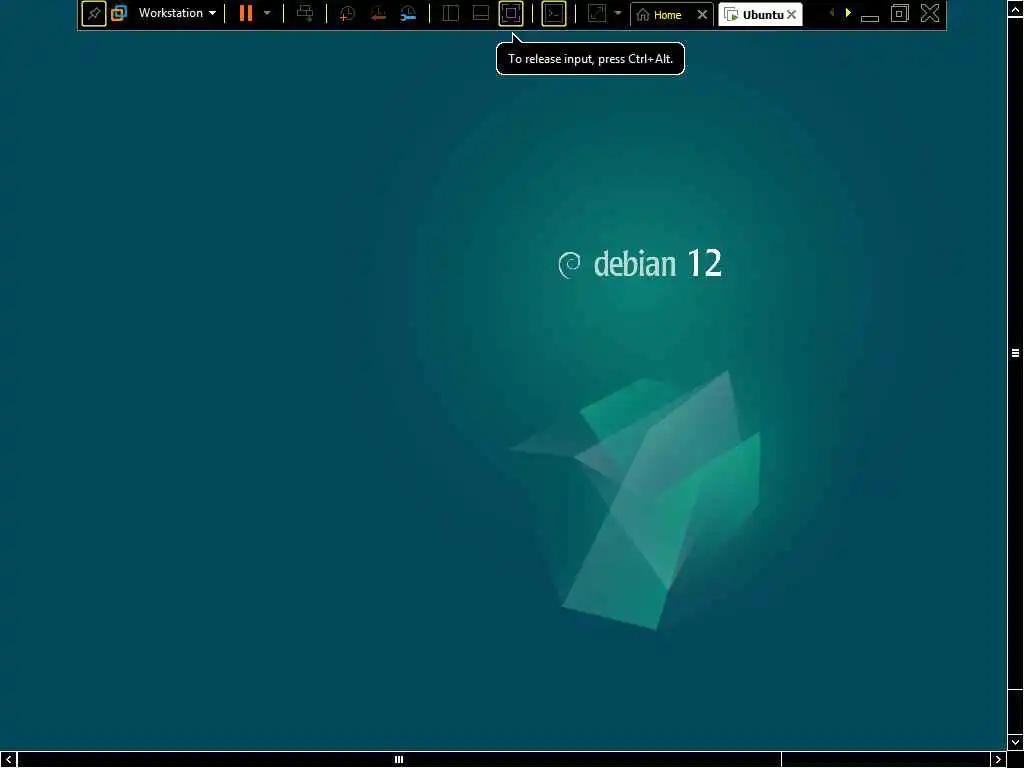The height and width of the screenshot is (768, 1024).
Task: Toggle the library sidebar view icon
Action: (451, 14)
